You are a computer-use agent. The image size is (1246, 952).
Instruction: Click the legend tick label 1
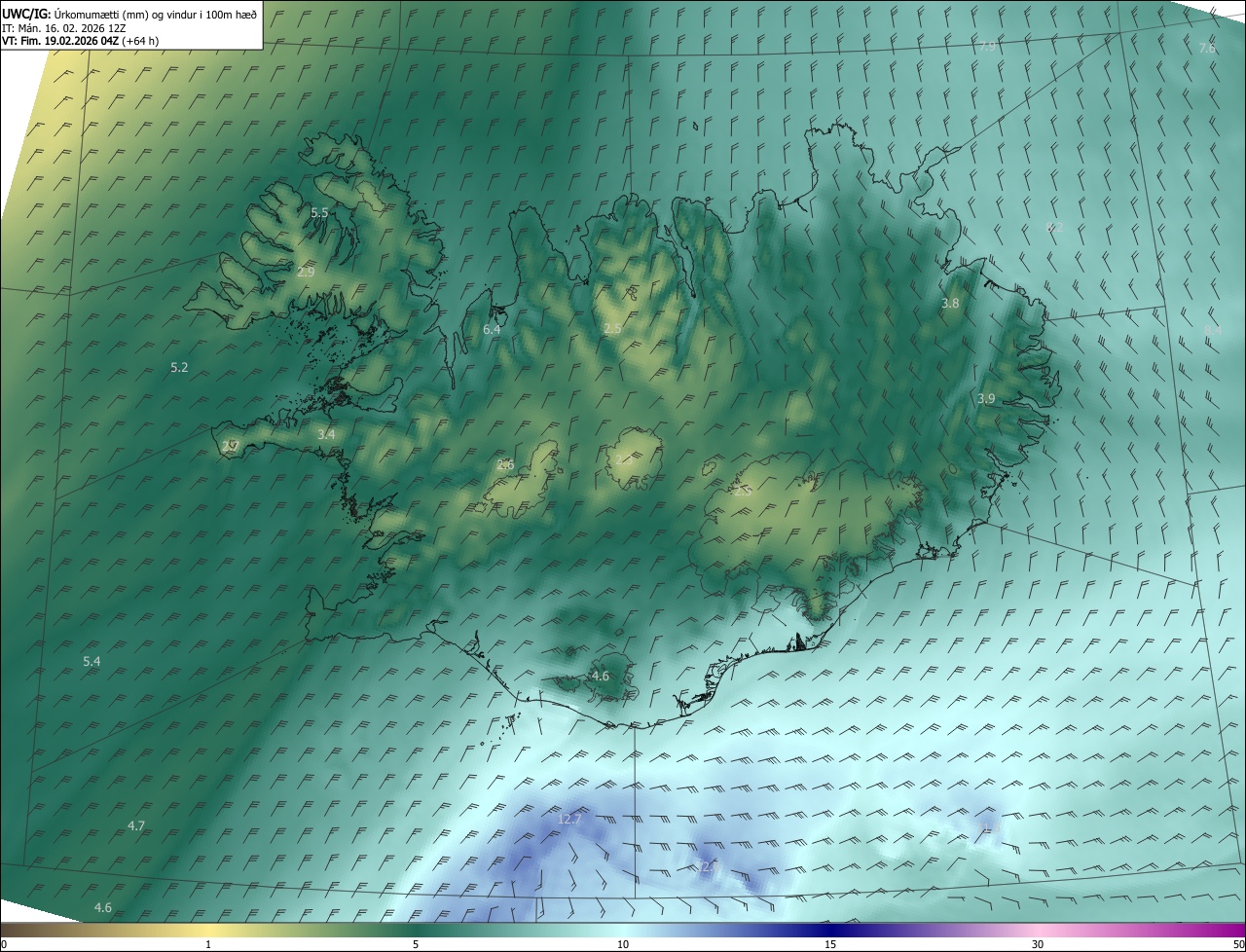tap(208, 944)
